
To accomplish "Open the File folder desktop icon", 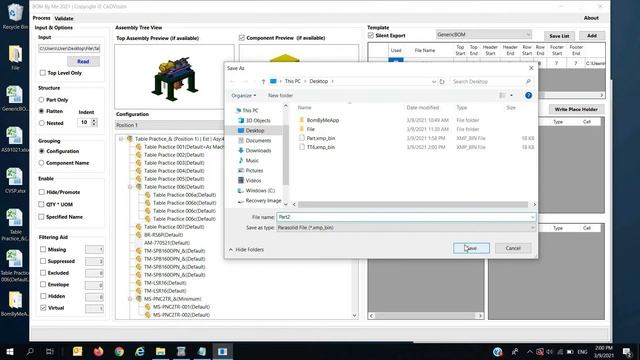I will coord(15,58).
